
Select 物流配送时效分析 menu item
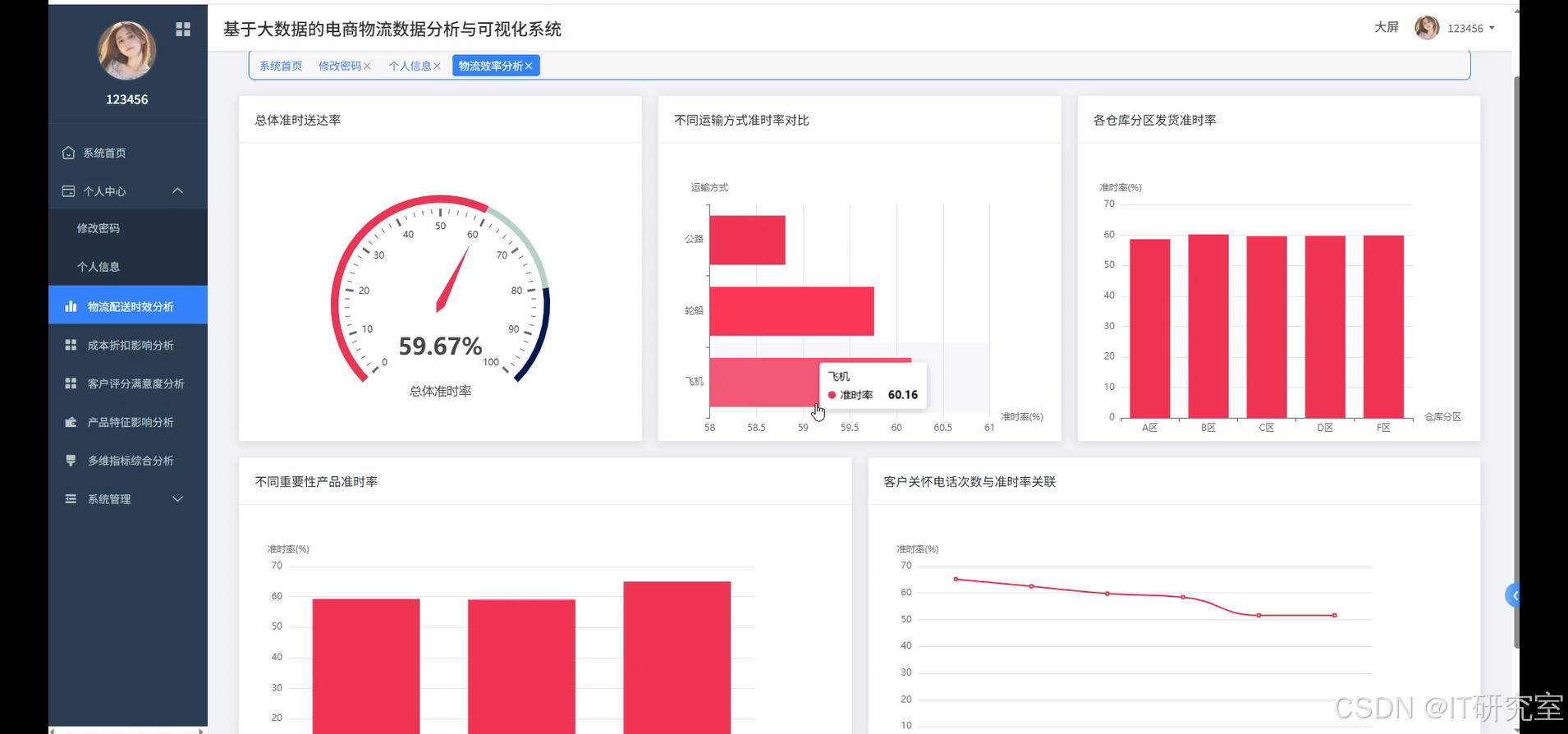pos(127,306)
